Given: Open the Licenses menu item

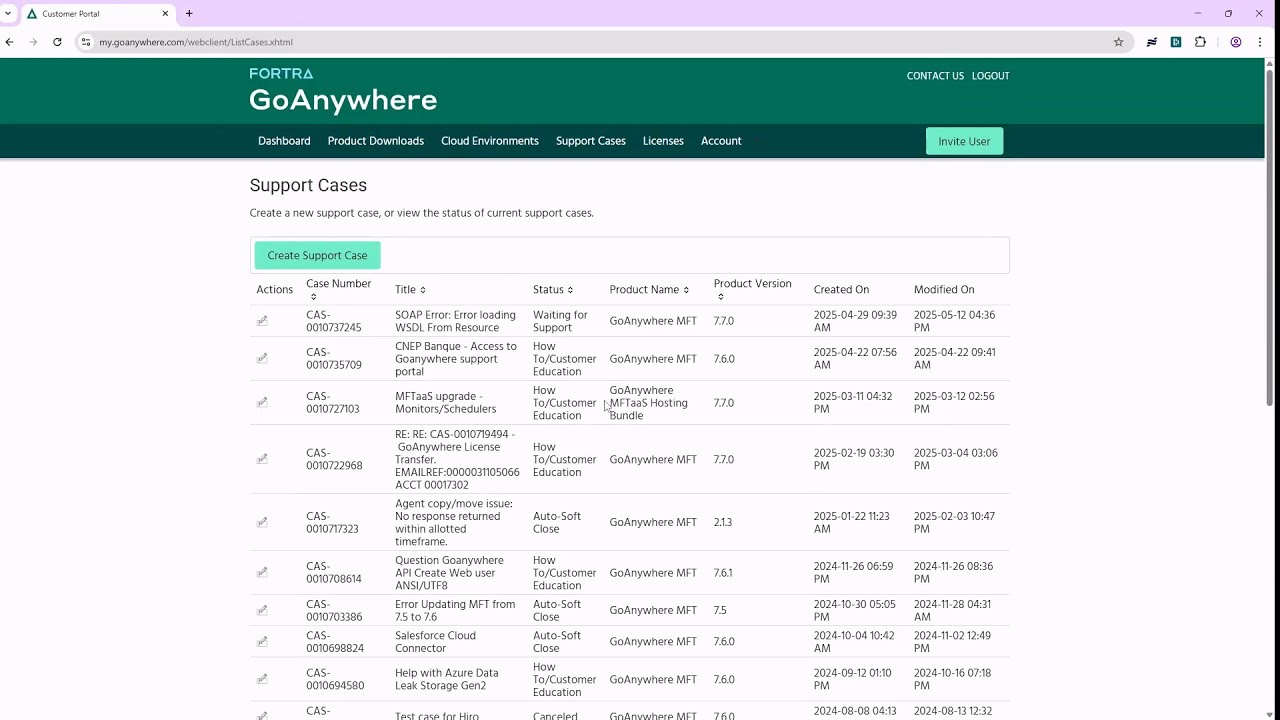Looking at the screenshot, I should point(663,141).
